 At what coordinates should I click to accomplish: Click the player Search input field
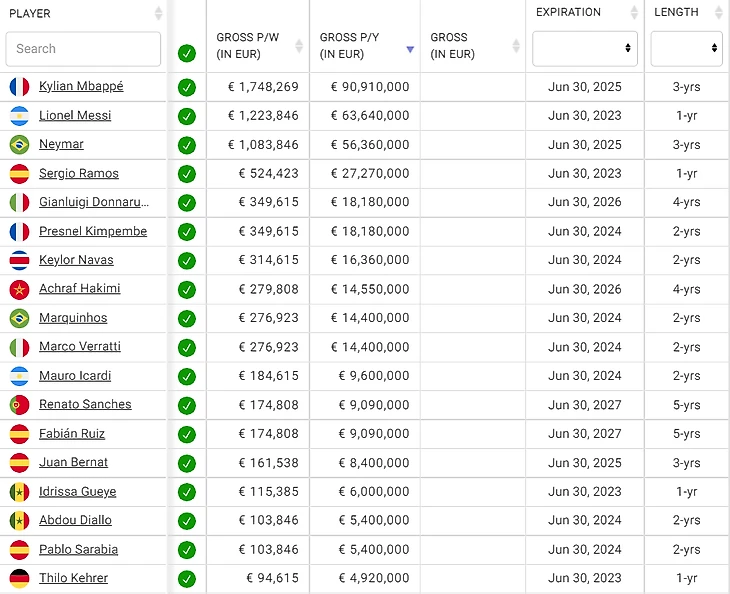click(x=83, y=49)
